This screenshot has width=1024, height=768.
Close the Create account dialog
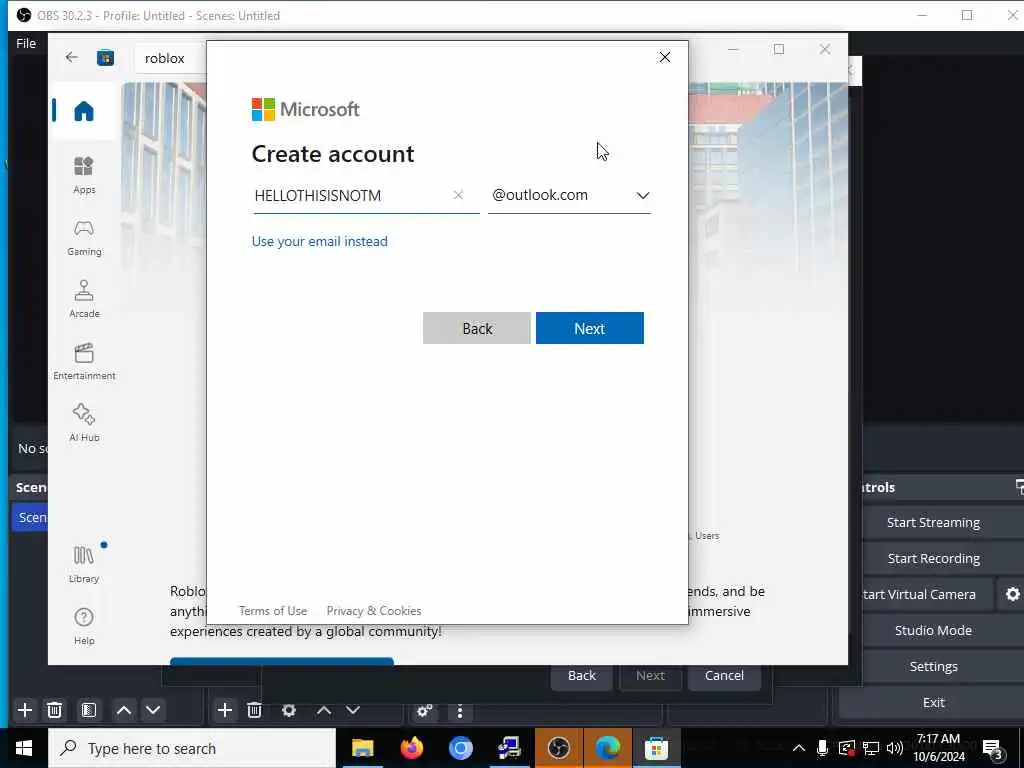[664, 57]
